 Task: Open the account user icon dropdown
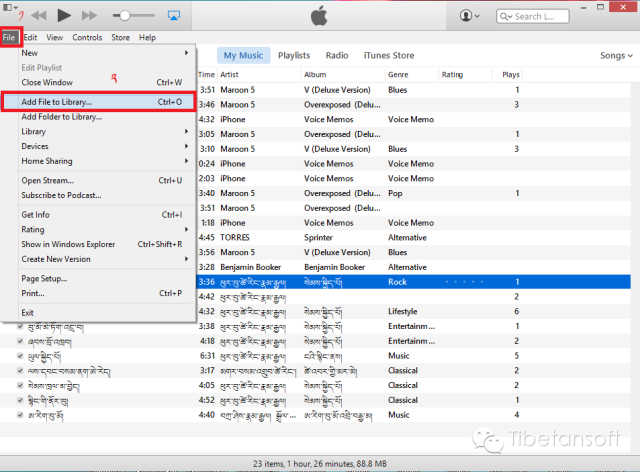(x=470, y=16)
